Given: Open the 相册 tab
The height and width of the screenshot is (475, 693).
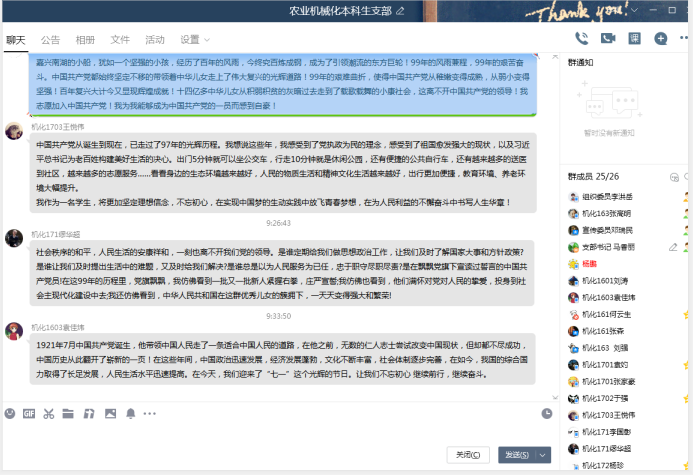Looking at the screenshot, I should [x=85, y=40].
